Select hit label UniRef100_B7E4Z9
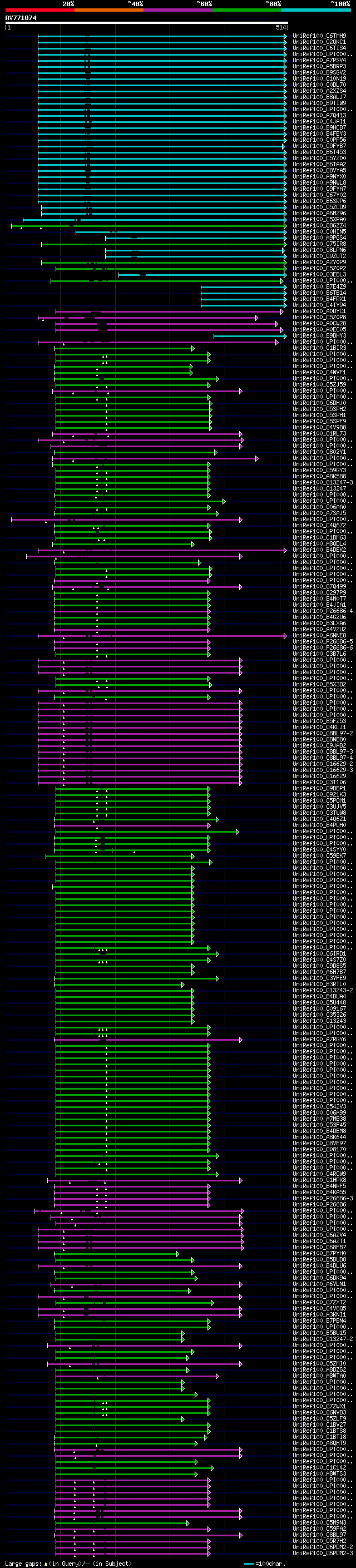 pyautogui.click(x=319, y=286)
